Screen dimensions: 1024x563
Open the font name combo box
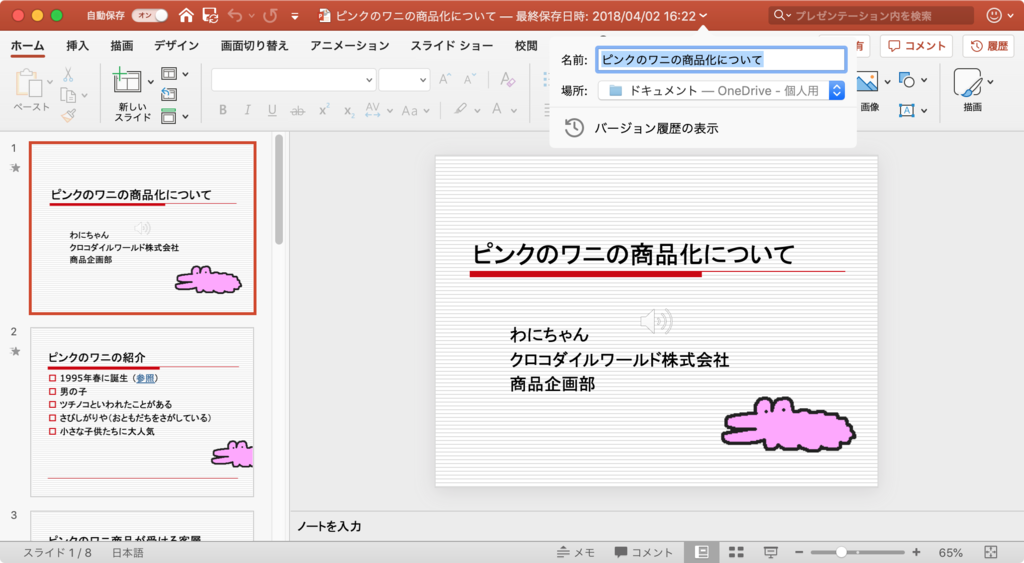tap(293, 80)
